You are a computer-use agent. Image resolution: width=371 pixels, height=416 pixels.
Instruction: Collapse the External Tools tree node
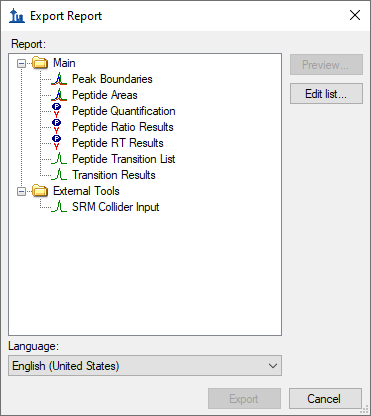[x=21, y=191]
